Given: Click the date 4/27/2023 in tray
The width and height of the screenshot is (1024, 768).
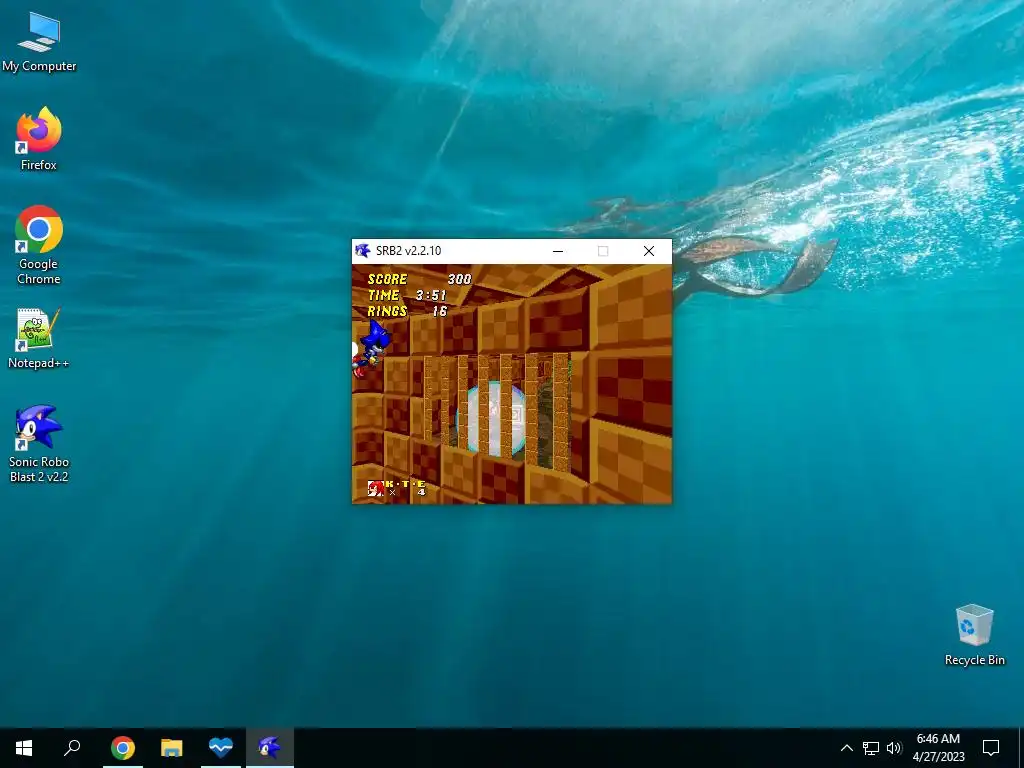Looking at the screenshot, I should (938, 757).
